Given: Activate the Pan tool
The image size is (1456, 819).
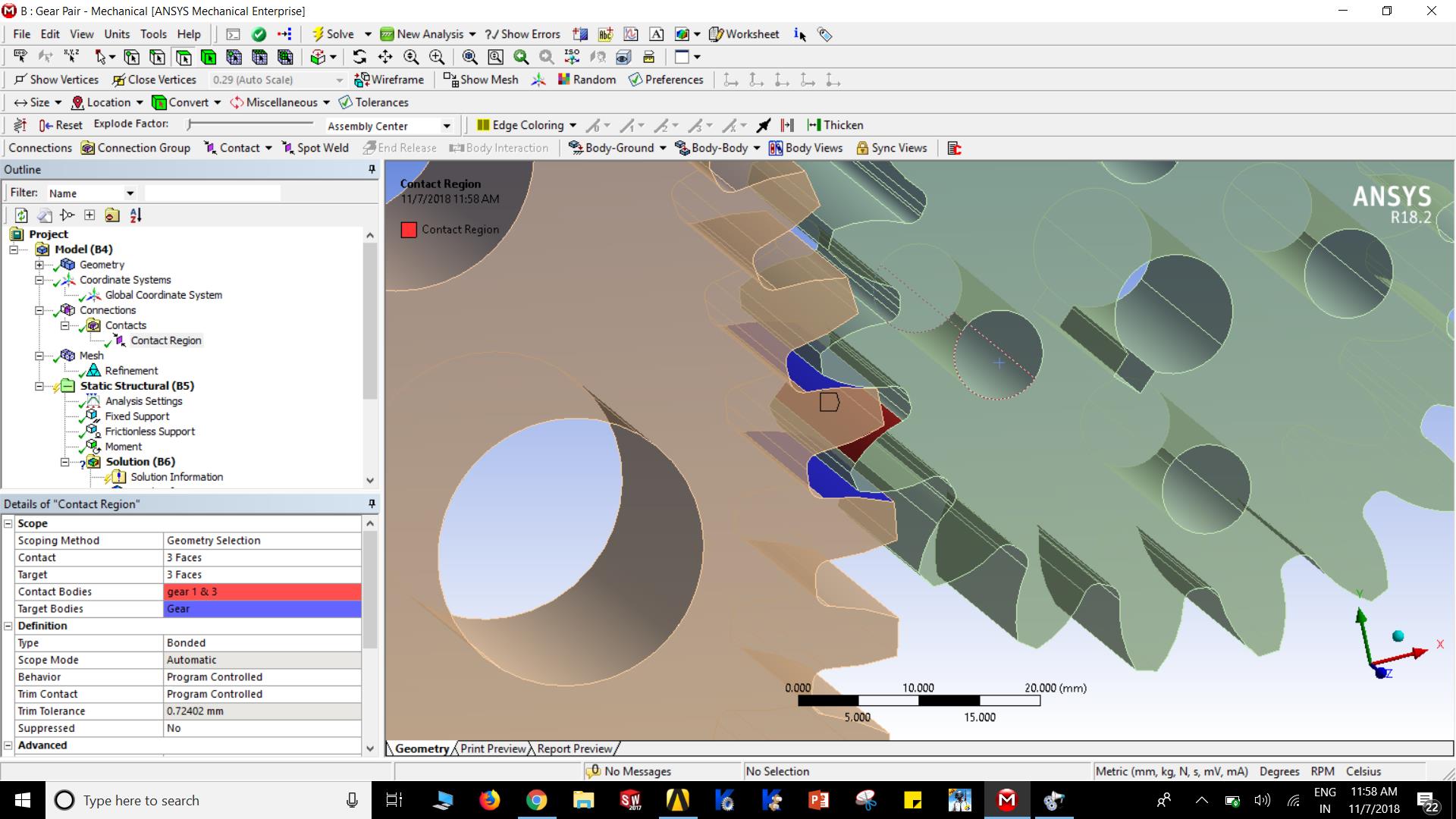Looking at the screenshot, I should click(385, 57).
